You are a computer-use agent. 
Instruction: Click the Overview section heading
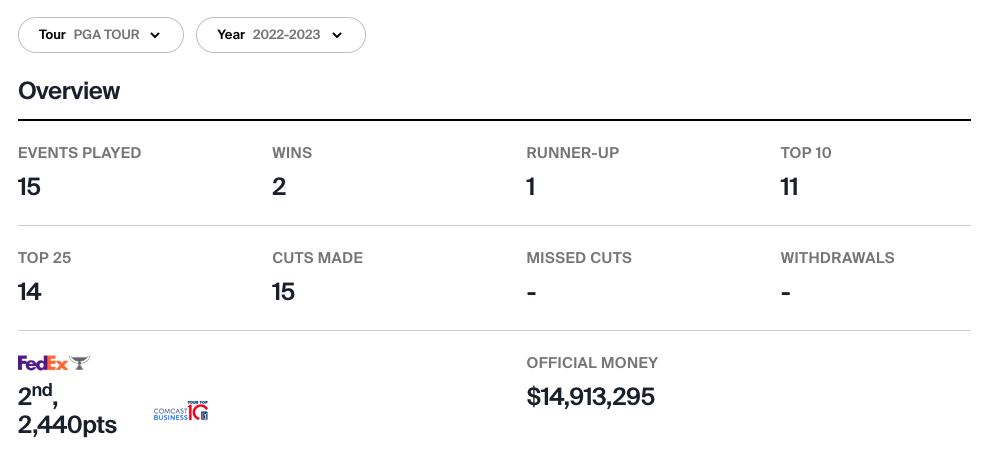69,91
